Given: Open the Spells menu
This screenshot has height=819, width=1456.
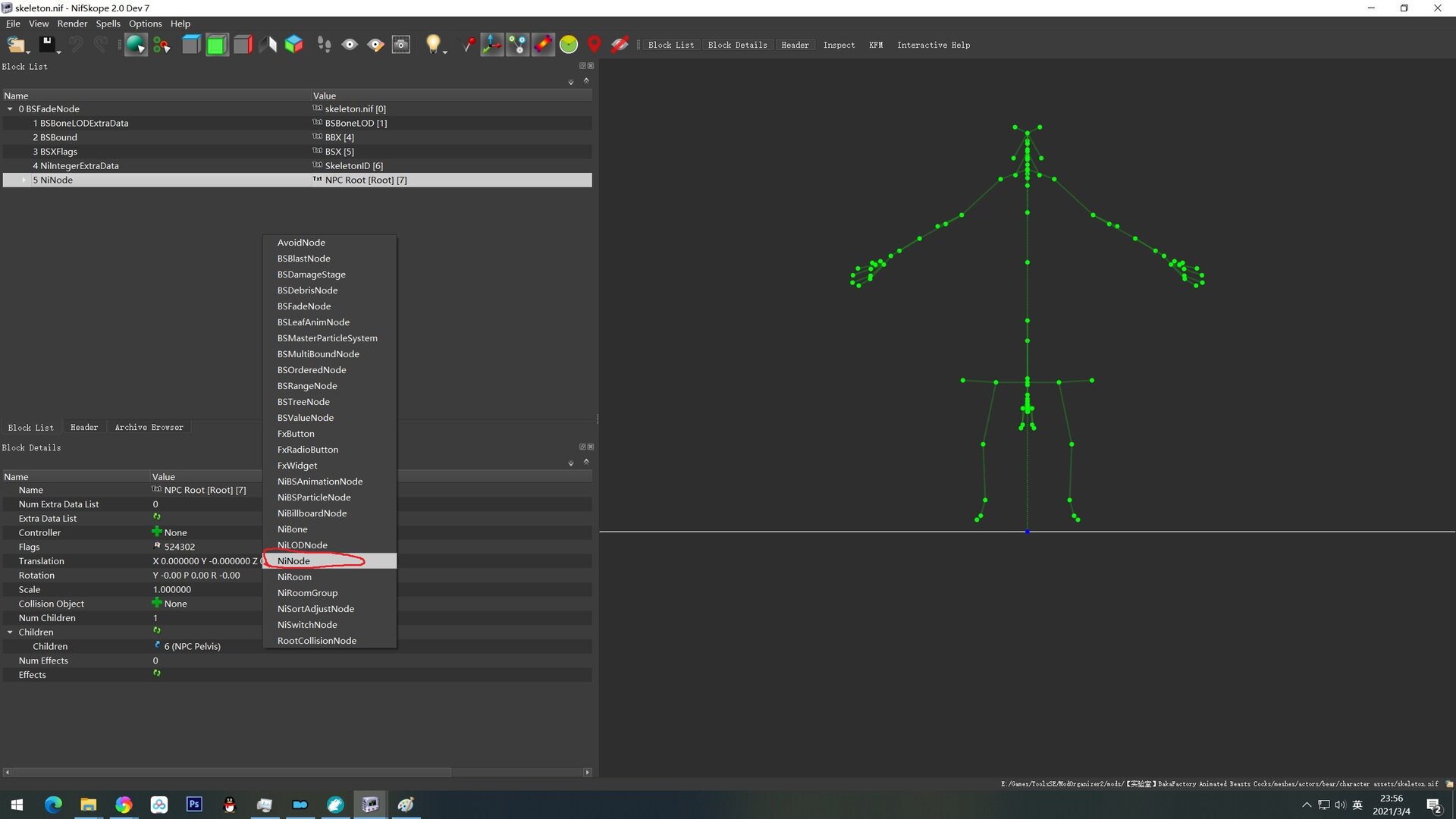Looking at the screenshot, I should 108,24.
